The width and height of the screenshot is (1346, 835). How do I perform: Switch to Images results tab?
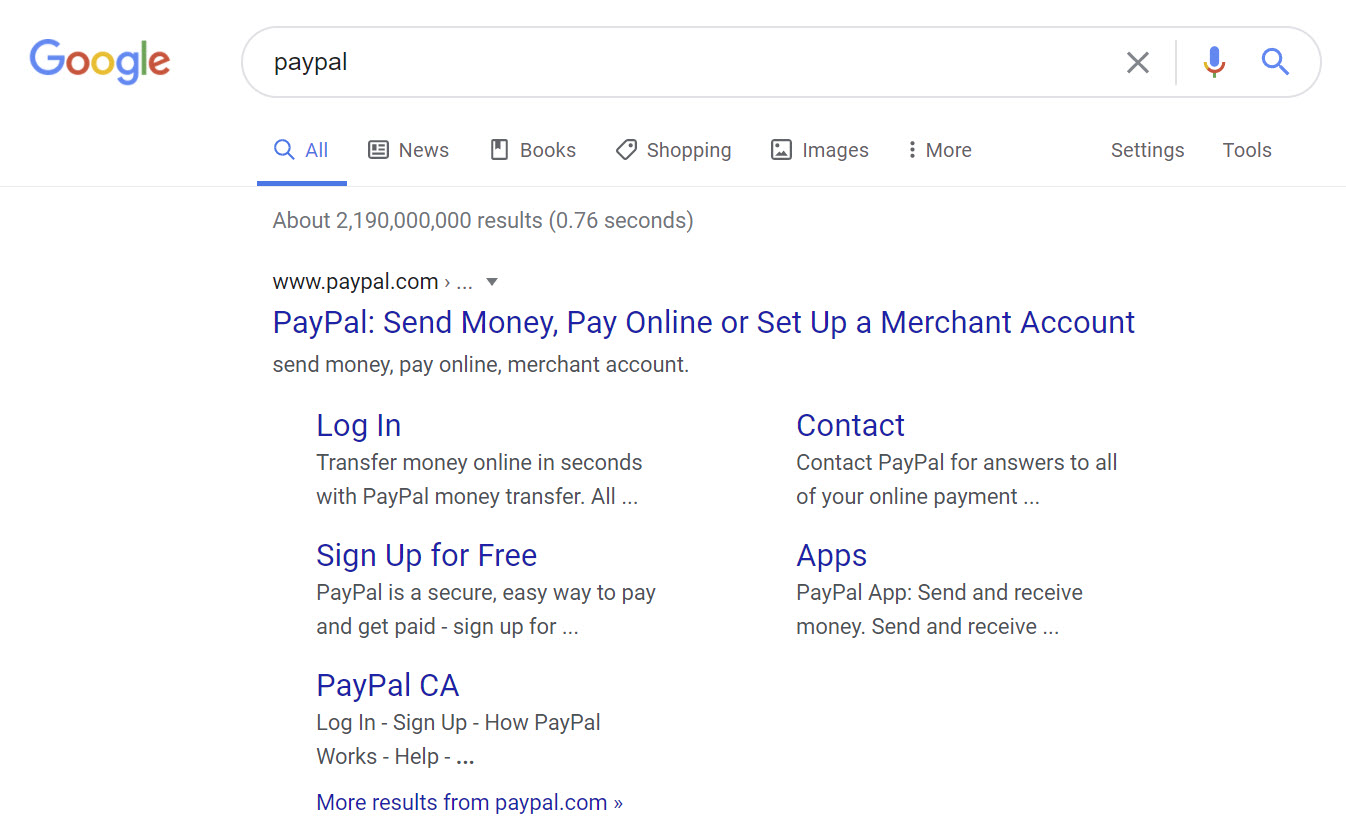point(820,150)
